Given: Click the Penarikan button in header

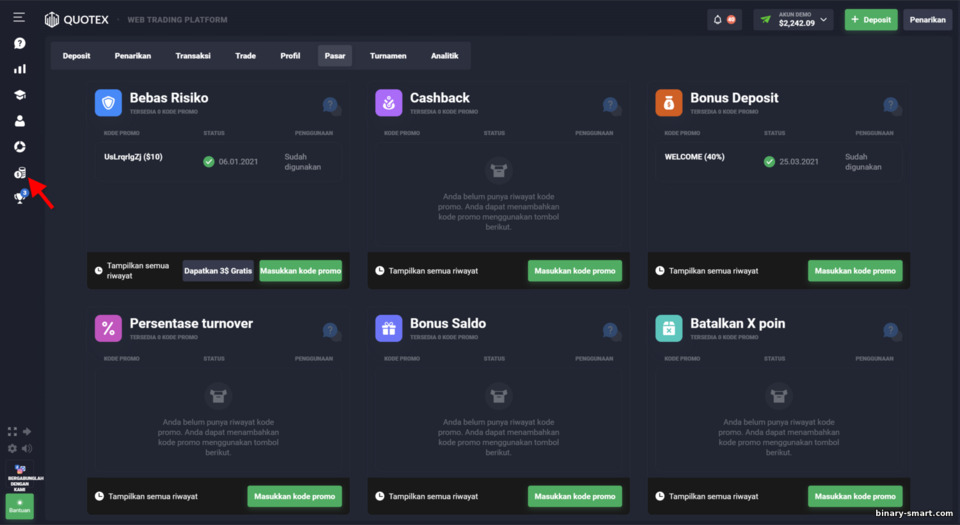Looking at the screenshot, I should [x=927, y=20].
